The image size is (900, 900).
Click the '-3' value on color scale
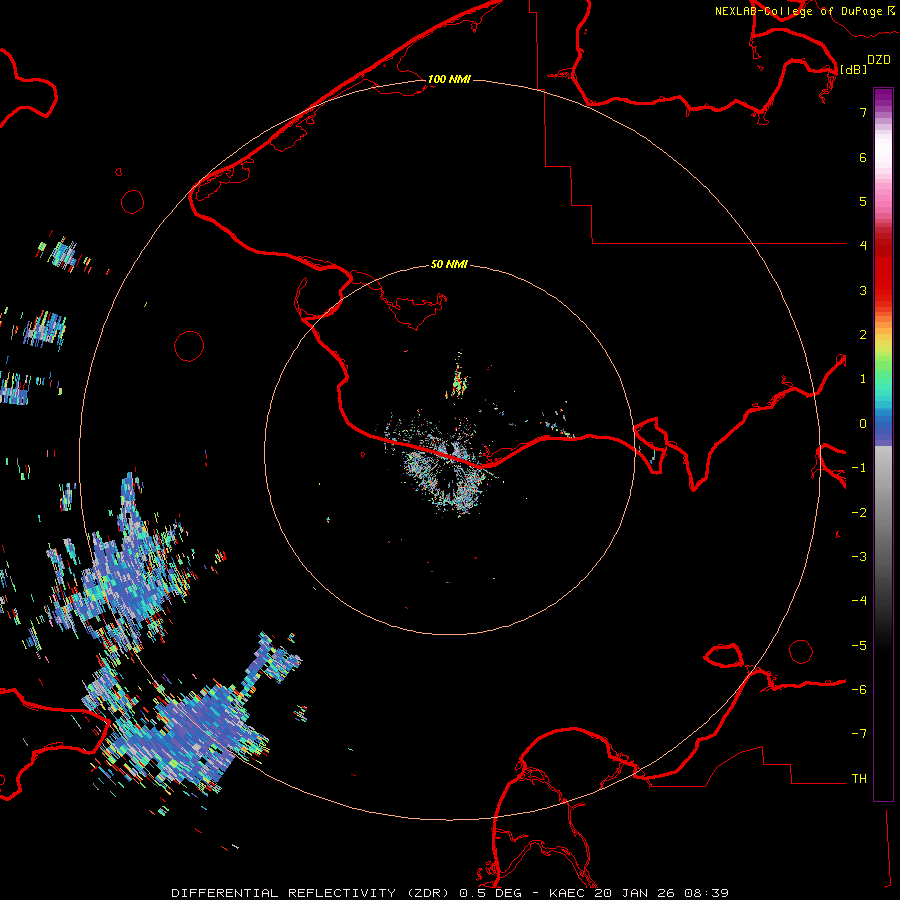pyautogui.click(x=859, y=556)
